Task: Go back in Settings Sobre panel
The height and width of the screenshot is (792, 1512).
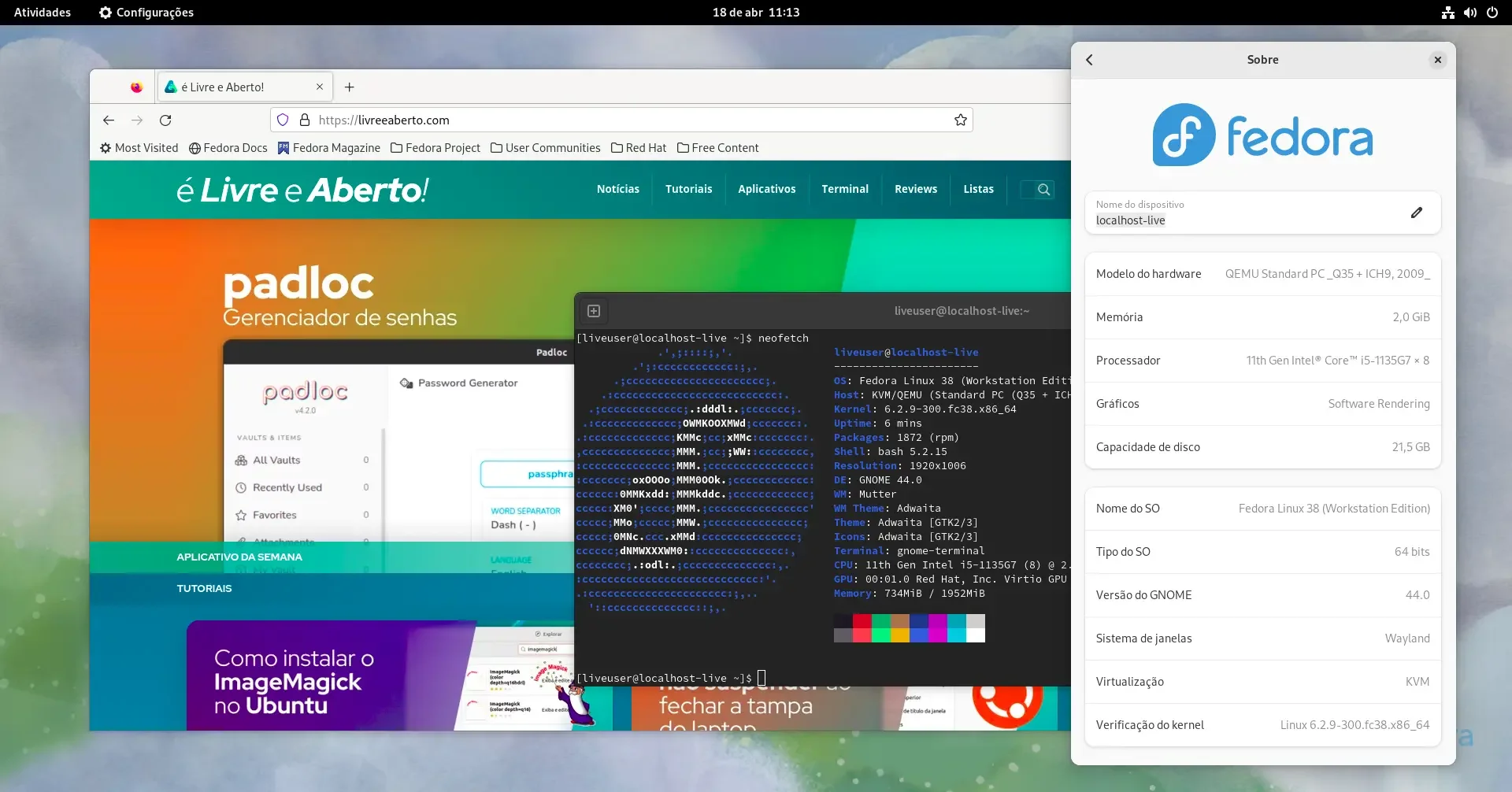Action: 1089,60
